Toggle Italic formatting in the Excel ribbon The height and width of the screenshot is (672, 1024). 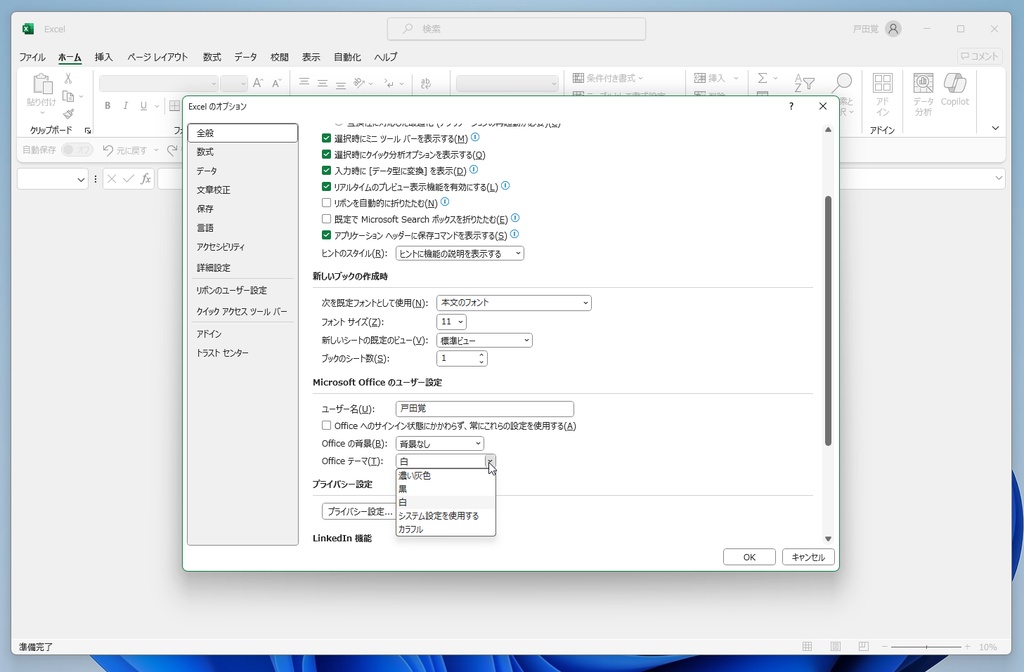click(x=125, y=106)
